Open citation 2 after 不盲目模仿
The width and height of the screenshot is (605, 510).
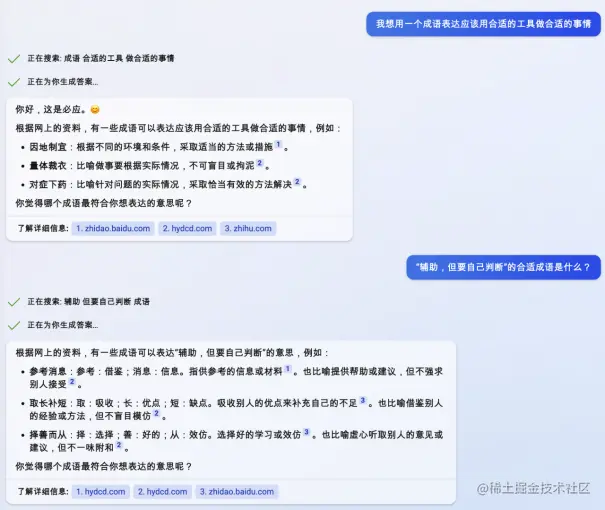tap(156, 414)
